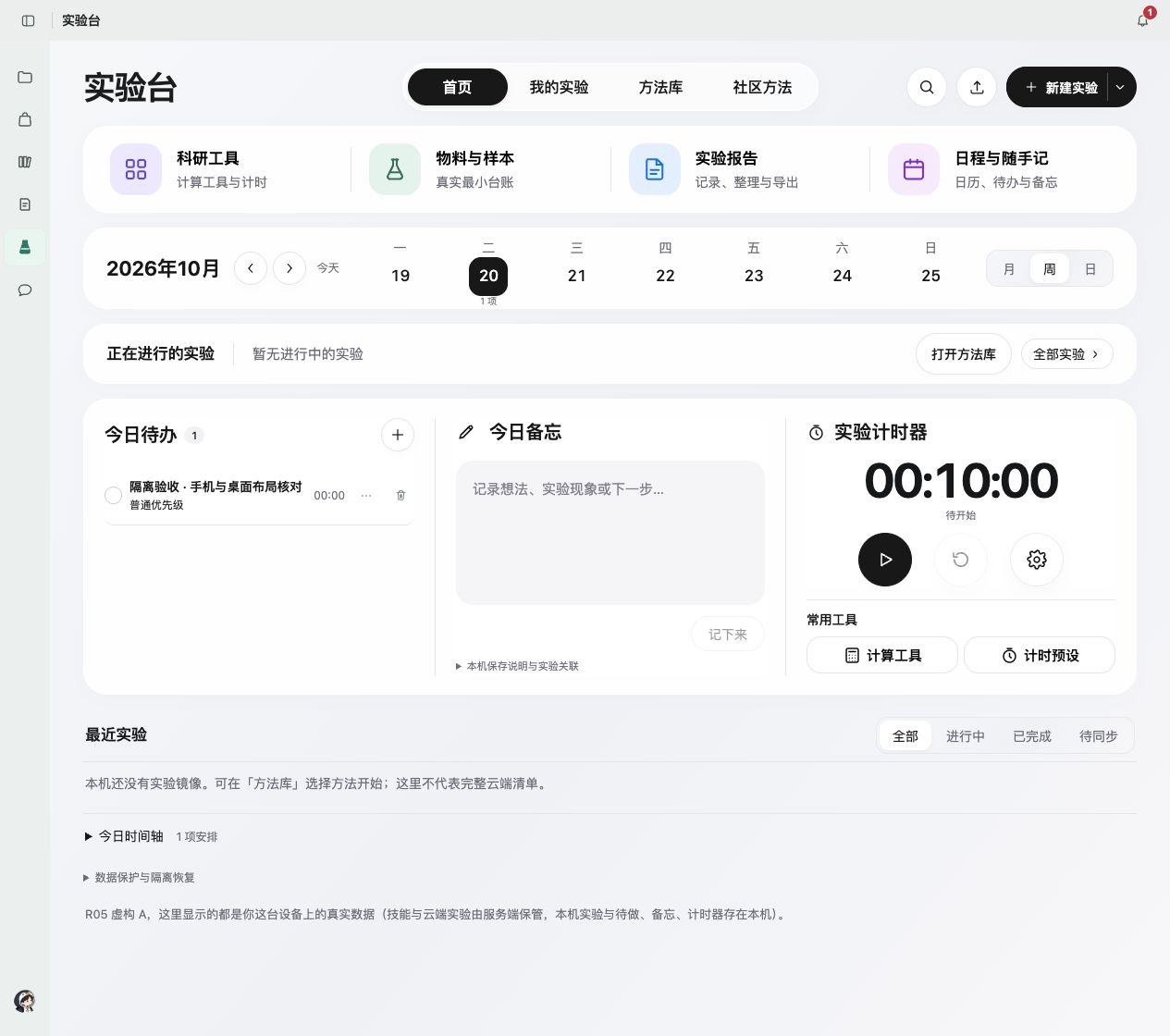Filter recent experiments by 已完成

pos(1032,736)
